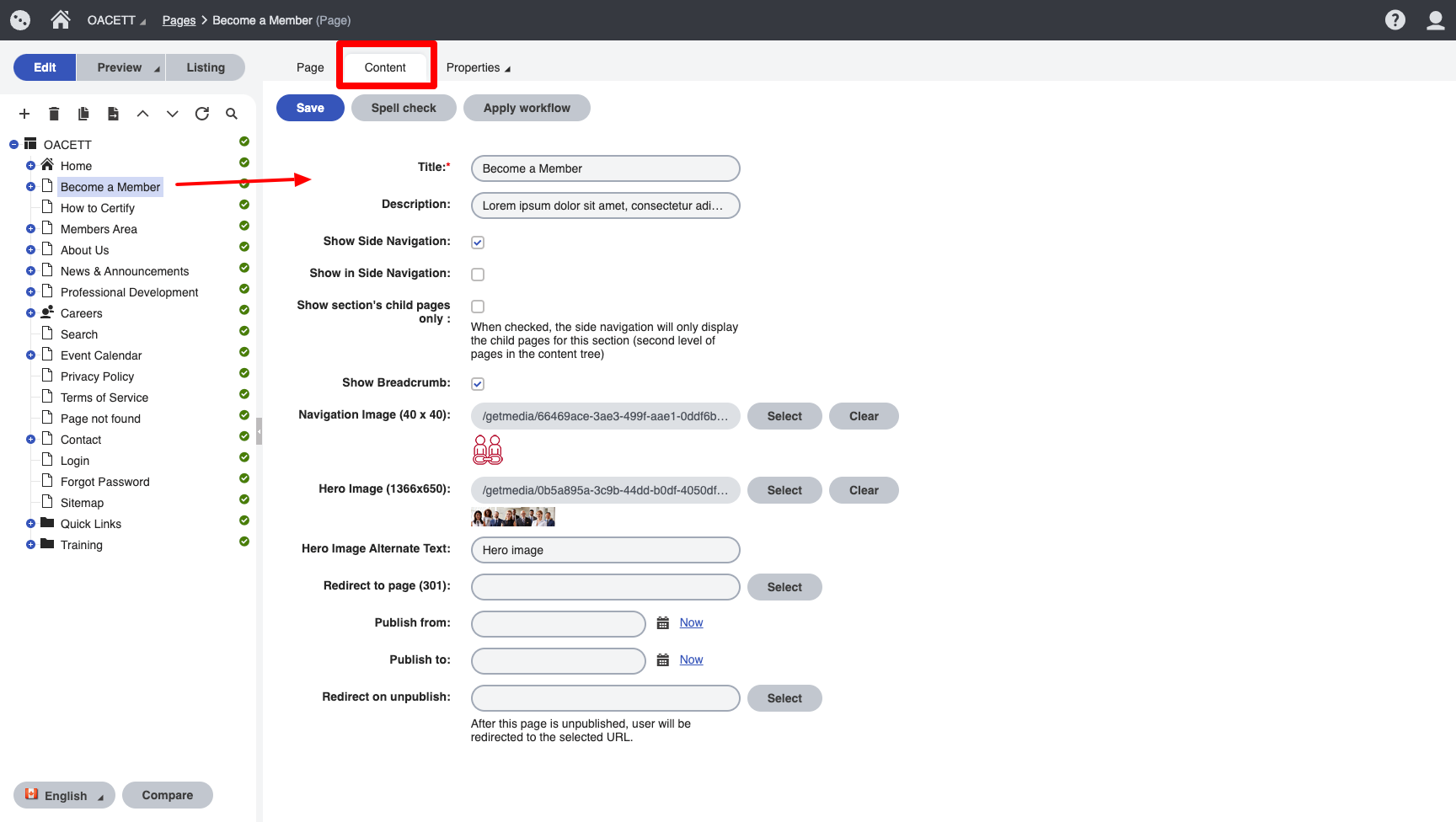Click the refresh icon in tree toolbar

pos(202,114)
